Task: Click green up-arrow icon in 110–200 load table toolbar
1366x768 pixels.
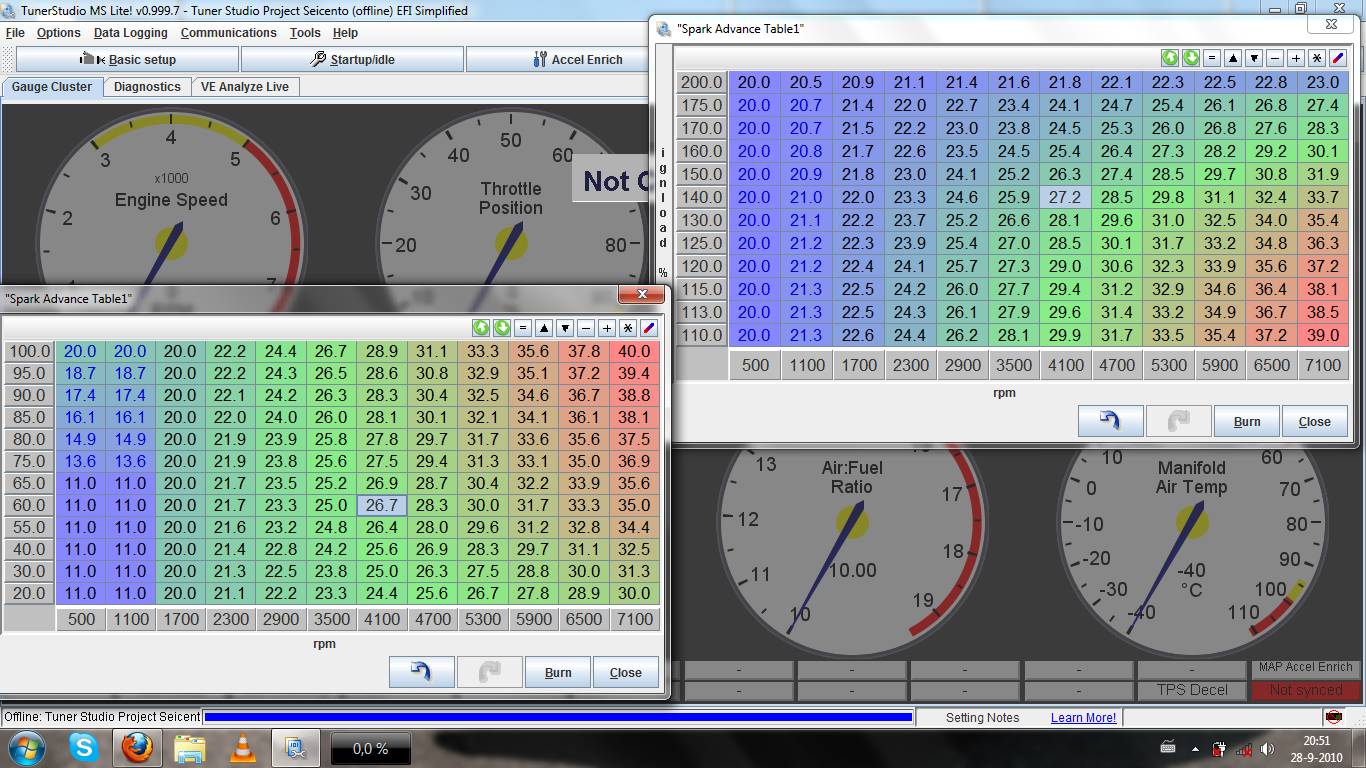Action: point(1169,58)
